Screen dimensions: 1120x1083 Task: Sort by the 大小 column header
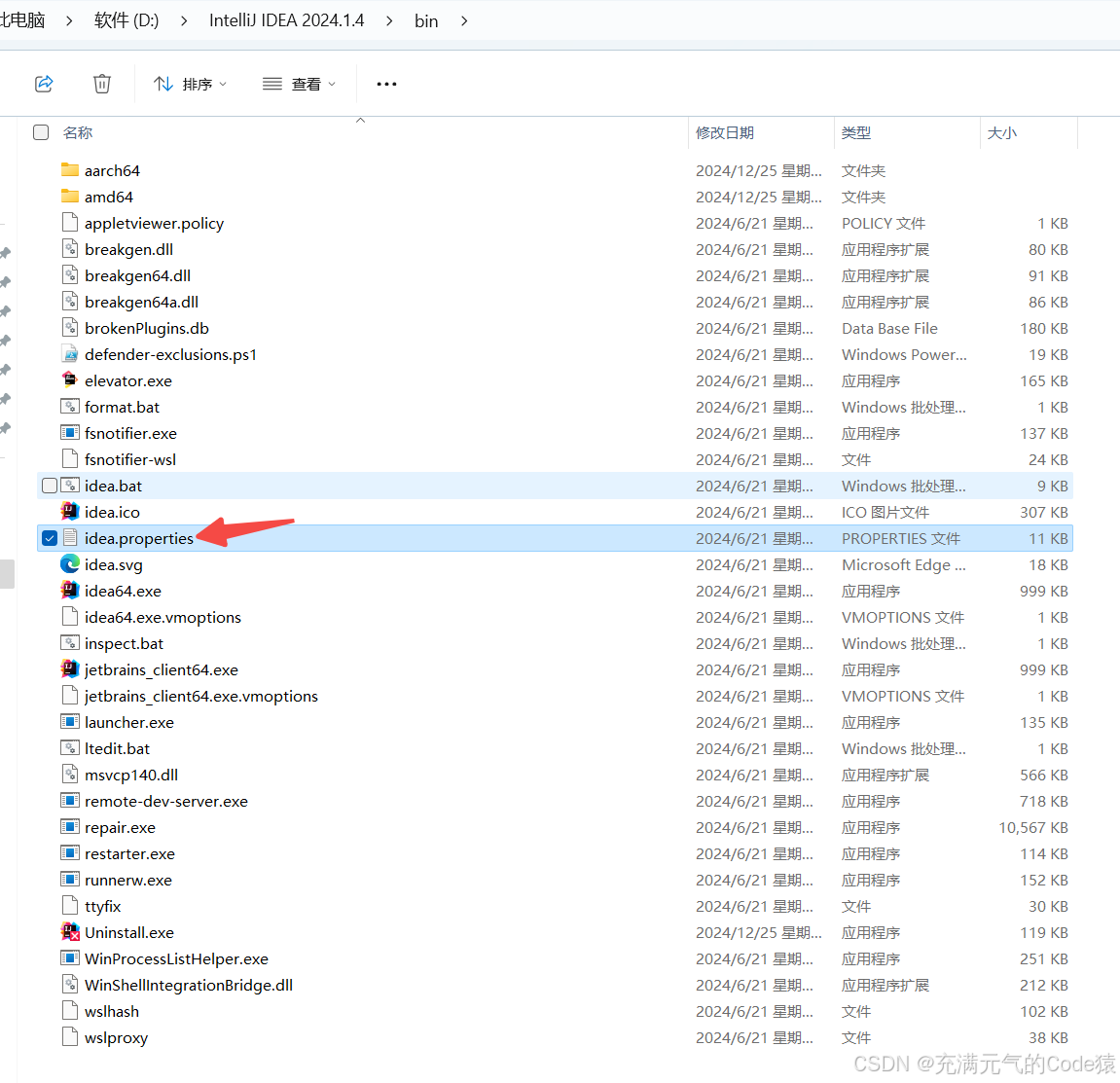[x=1001, y=133]
